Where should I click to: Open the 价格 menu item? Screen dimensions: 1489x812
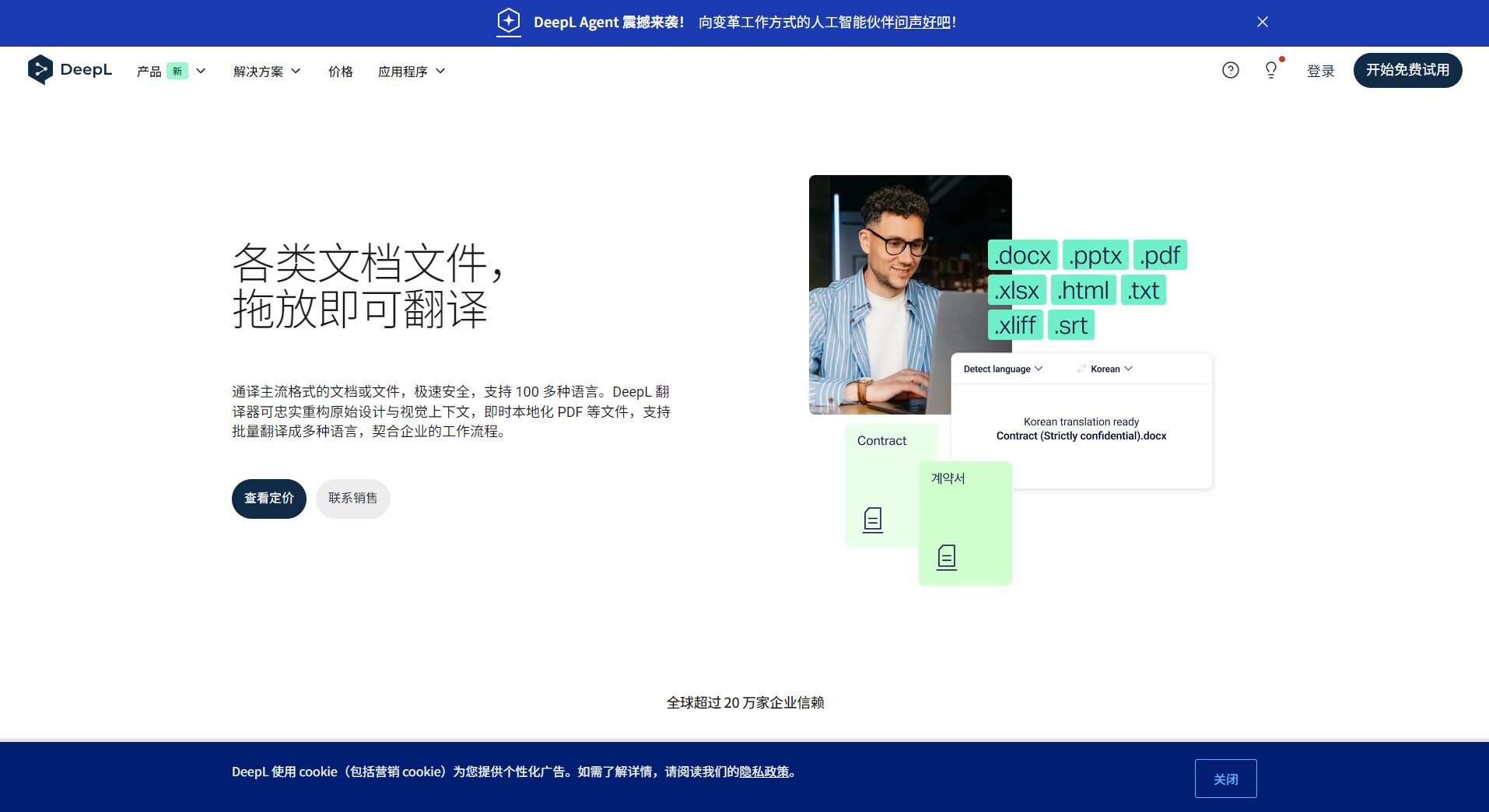click(x=339, y=71)
